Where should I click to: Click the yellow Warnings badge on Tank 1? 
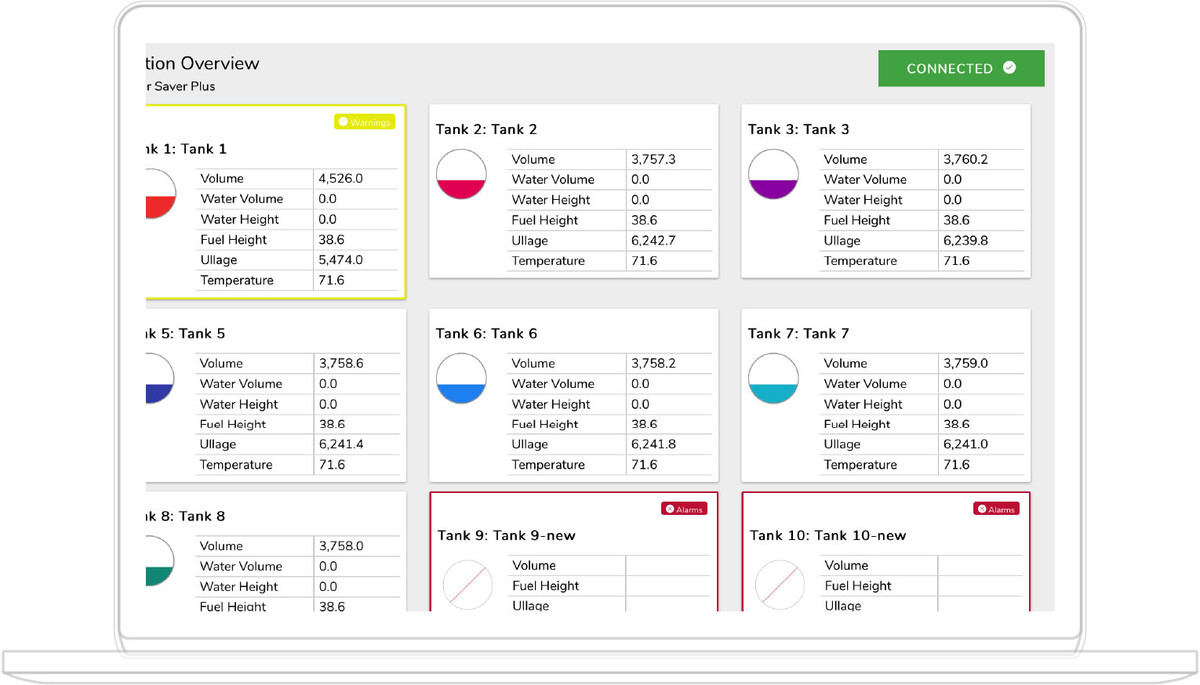coord(365,122)
